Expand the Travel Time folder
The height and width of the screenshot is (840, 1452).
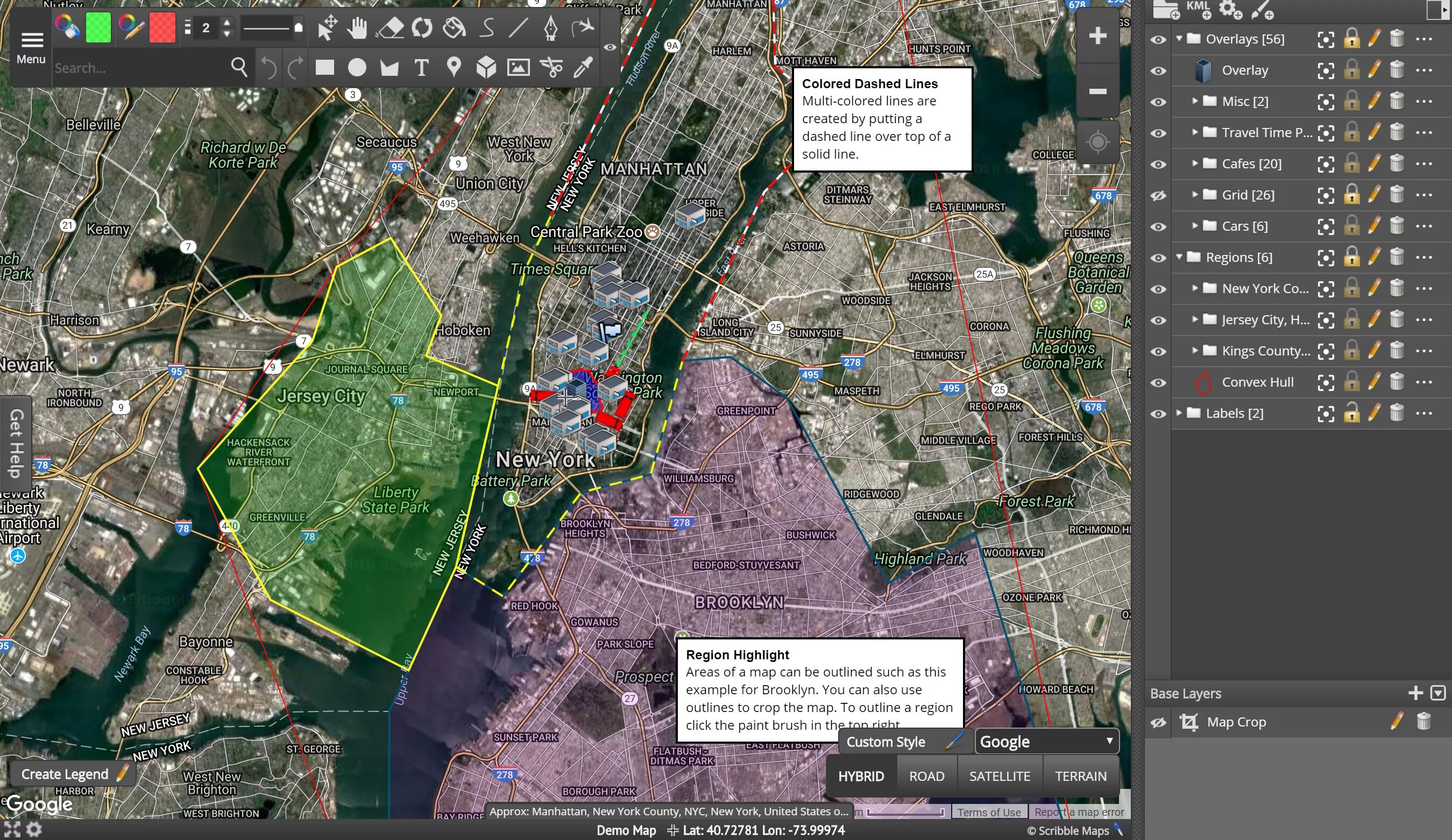[1195, 132]
